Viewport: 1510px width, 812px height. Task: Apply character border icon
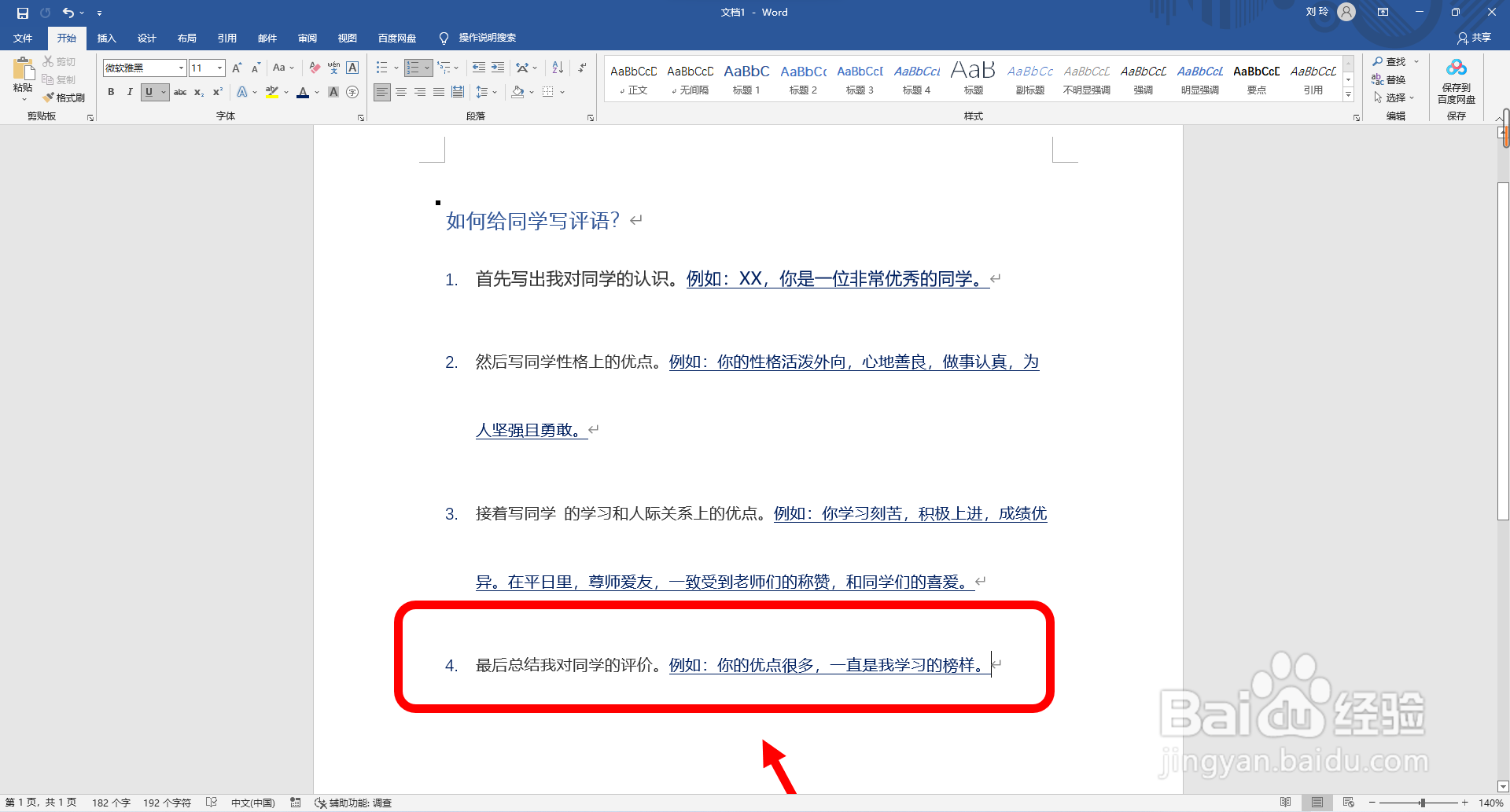coord(352,68)
